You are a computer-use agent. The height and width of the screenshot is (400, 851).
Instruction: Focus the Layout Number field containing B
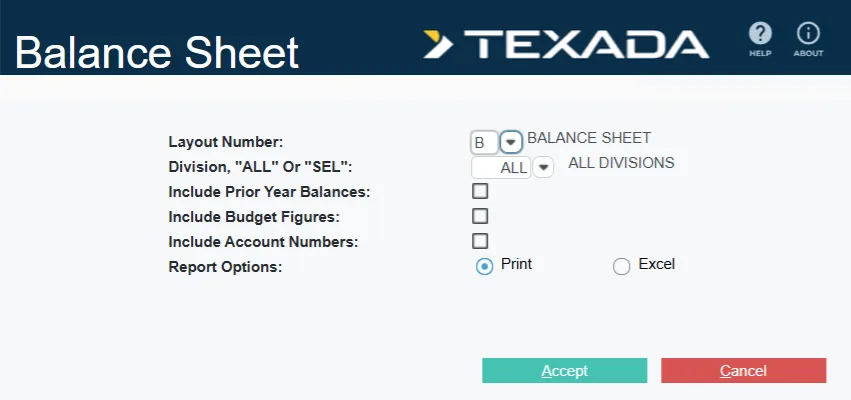click(x=484, y=142)
